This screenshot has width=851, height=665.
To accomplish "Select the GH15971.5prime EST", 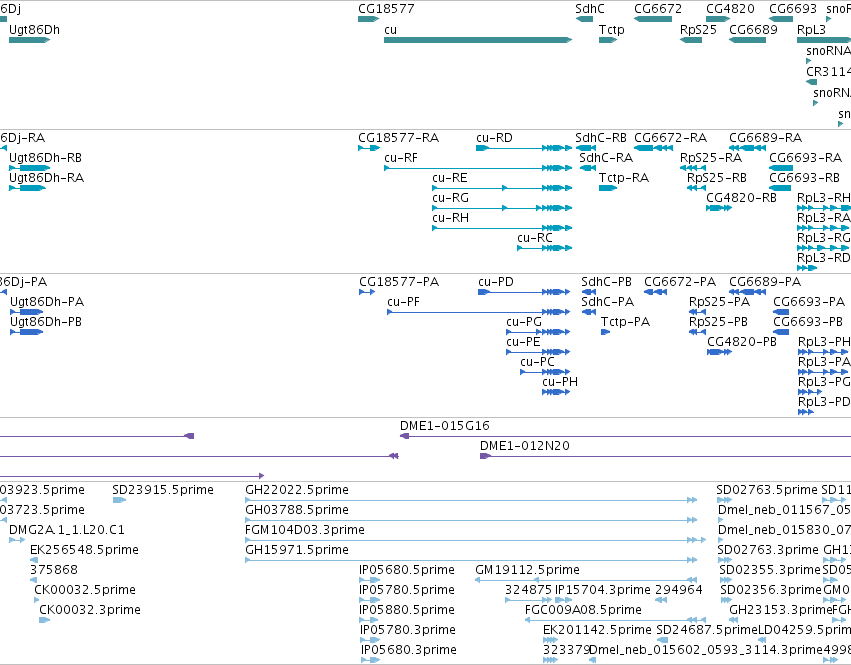I will click(x=471, y=560).
